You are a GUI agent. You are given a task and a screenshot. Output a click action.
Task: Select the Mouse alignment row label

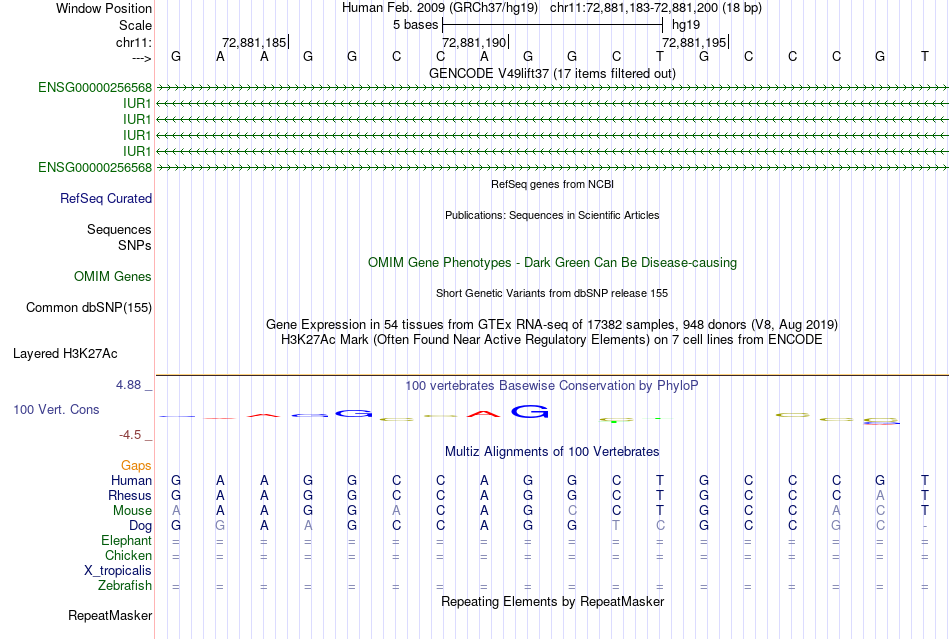(132, 511)
